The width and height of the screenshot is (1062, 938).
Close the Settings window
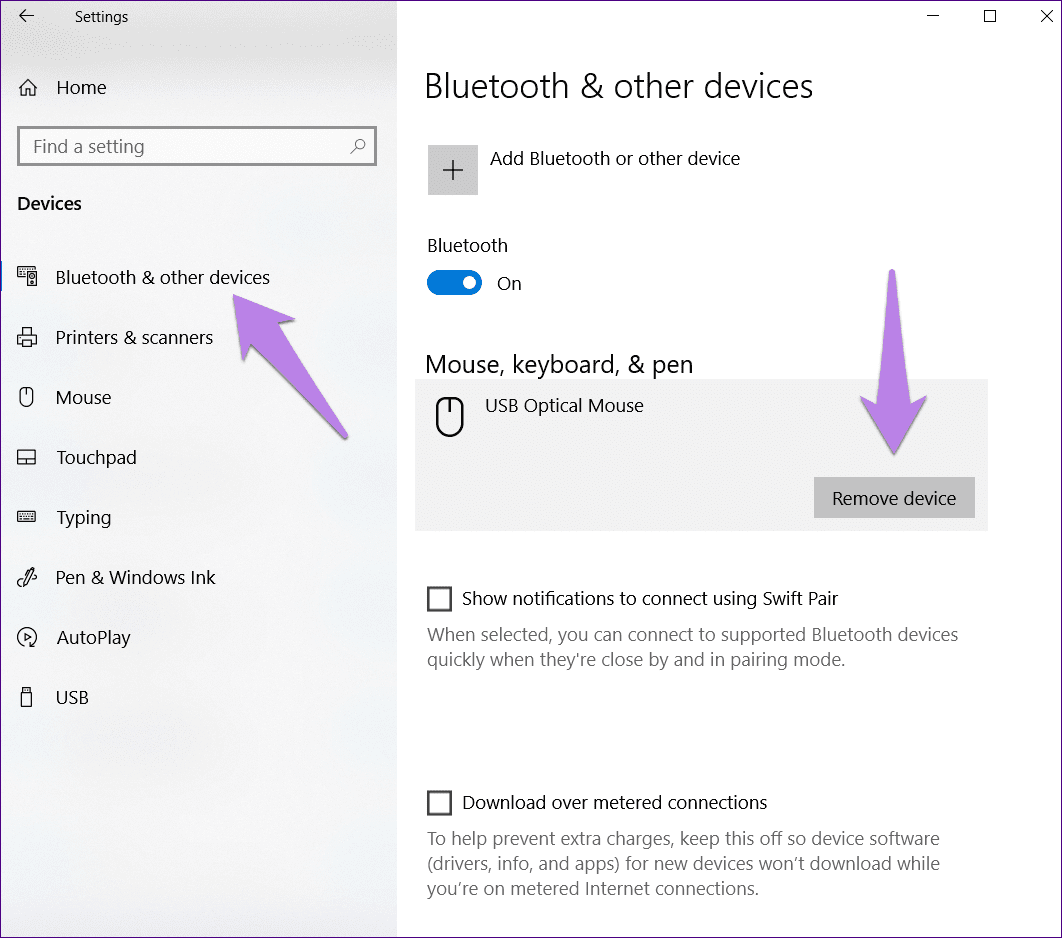click(1046, 16)
